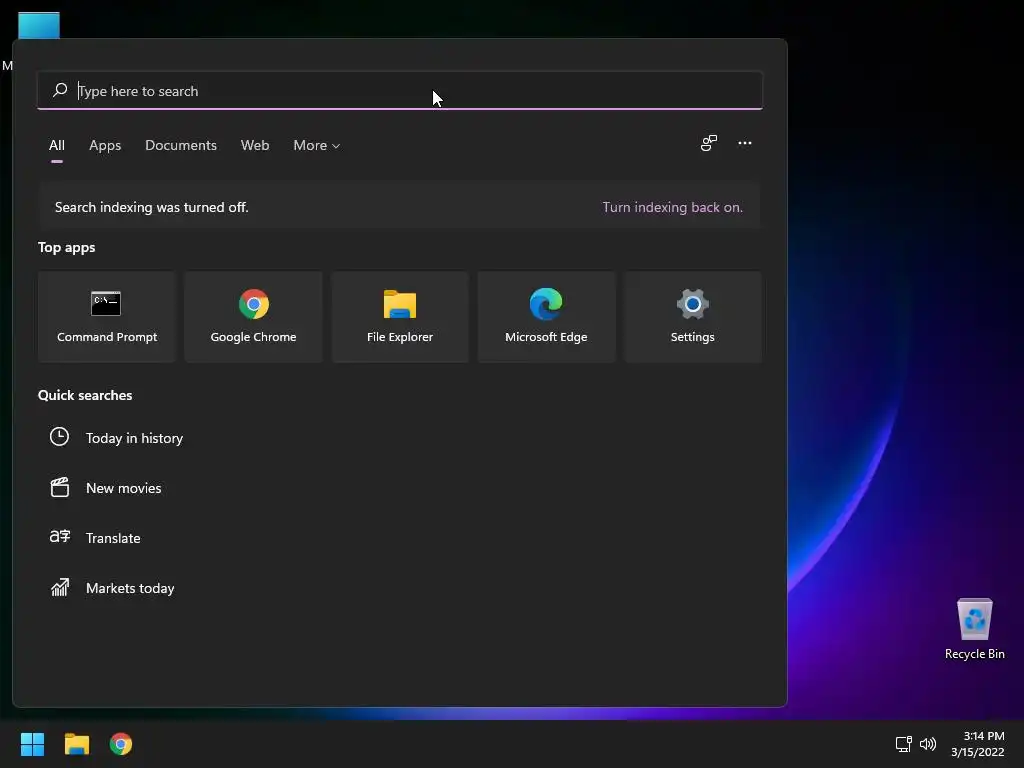Expand the More dropdown
Image resolution: width=1024 pixels, height=768 pixels.
317,146
